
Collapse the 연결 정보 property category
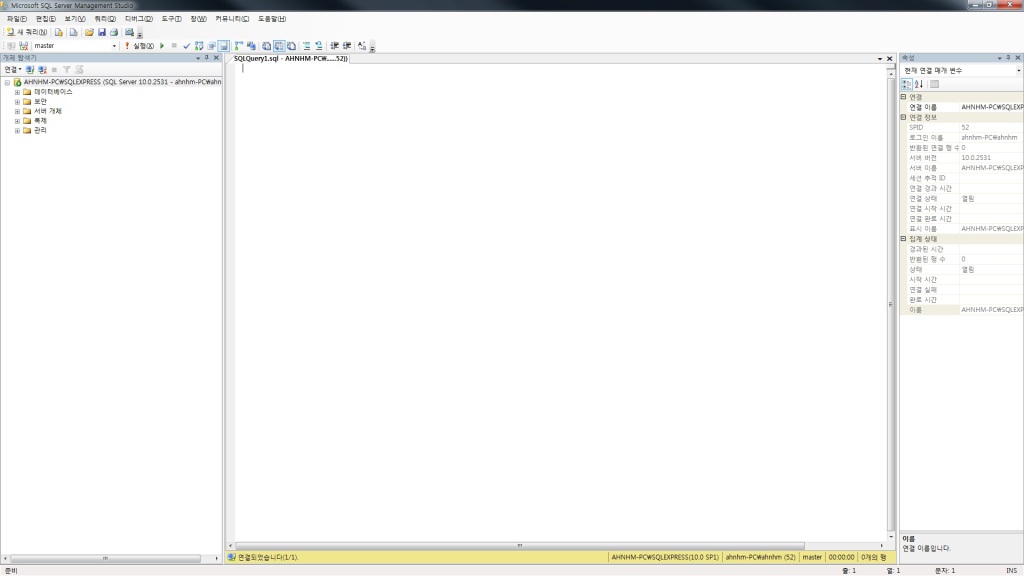[904, 118]
